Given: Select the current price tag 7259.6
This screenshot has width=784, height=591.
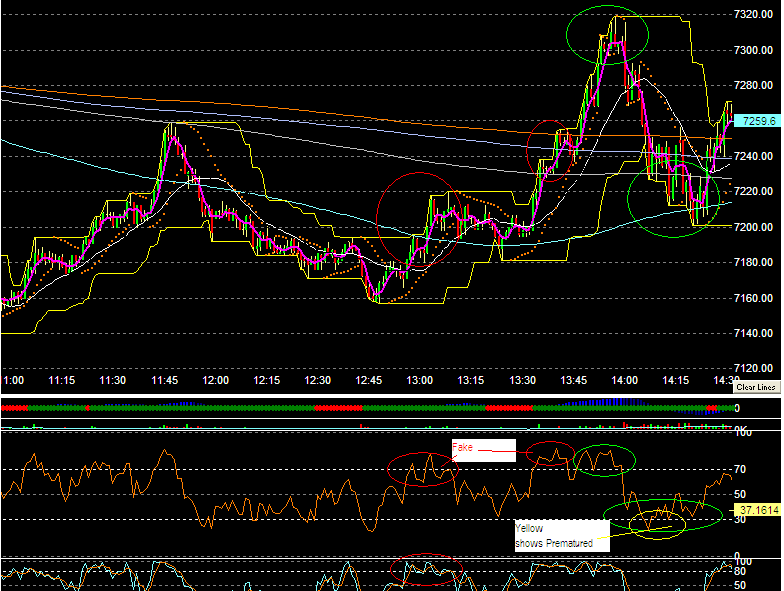Looking at the screenshot, I should [757, 121].
